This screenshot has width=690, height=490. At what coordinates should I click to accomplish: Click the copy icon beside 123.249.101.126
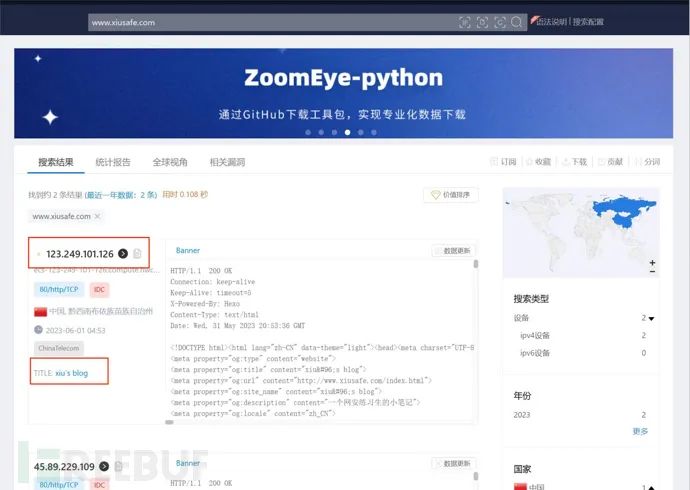click(x=137, y=254)
